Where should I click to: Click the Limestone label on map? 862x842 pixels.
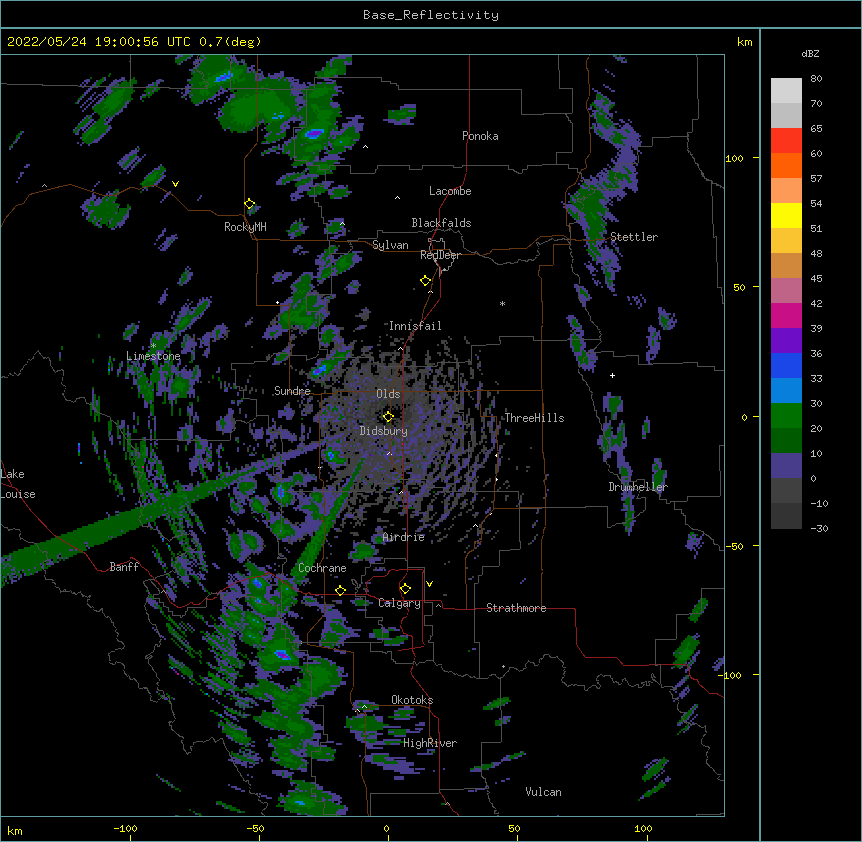[x=153, y=356]
